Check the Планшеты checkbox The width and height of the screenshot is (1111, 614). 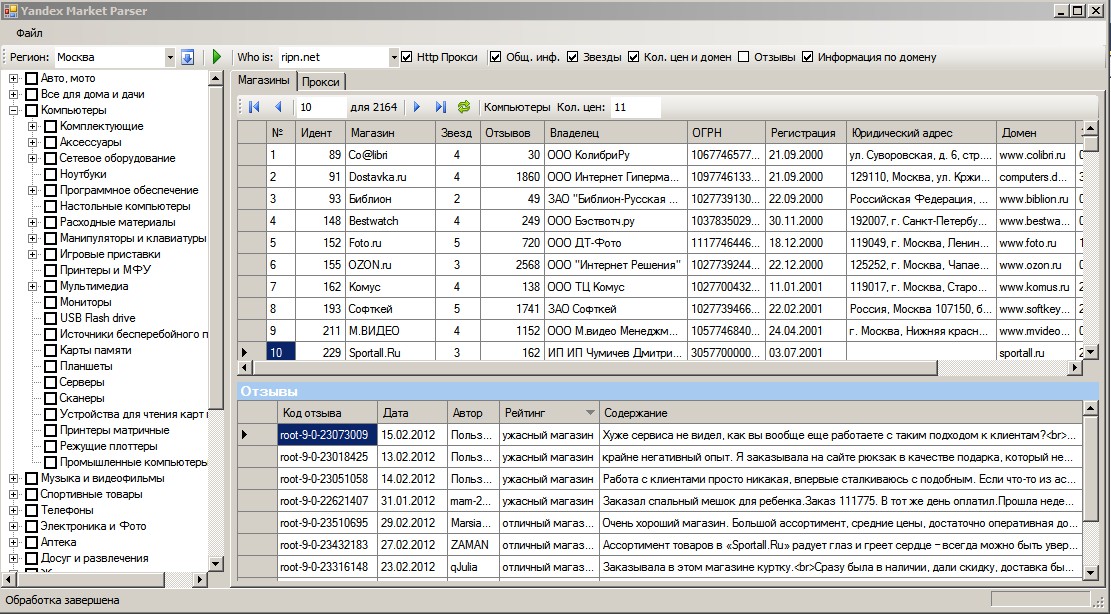[x=50, y=367]
